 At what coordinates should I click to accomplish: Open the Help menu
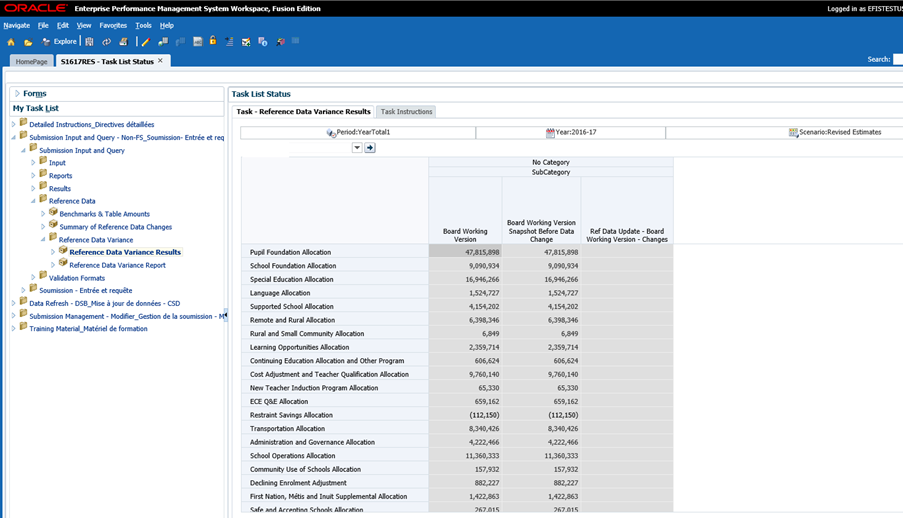(x=167, y=25)
